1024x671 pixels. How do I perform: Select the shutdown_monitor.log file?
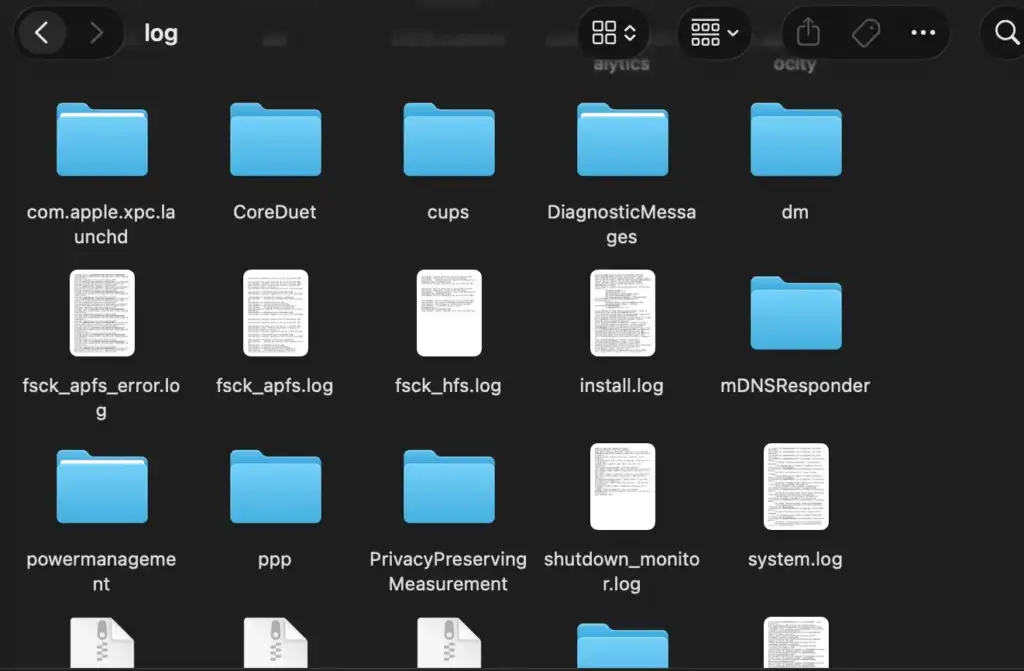pyautogui.click(x=622, y=487)
